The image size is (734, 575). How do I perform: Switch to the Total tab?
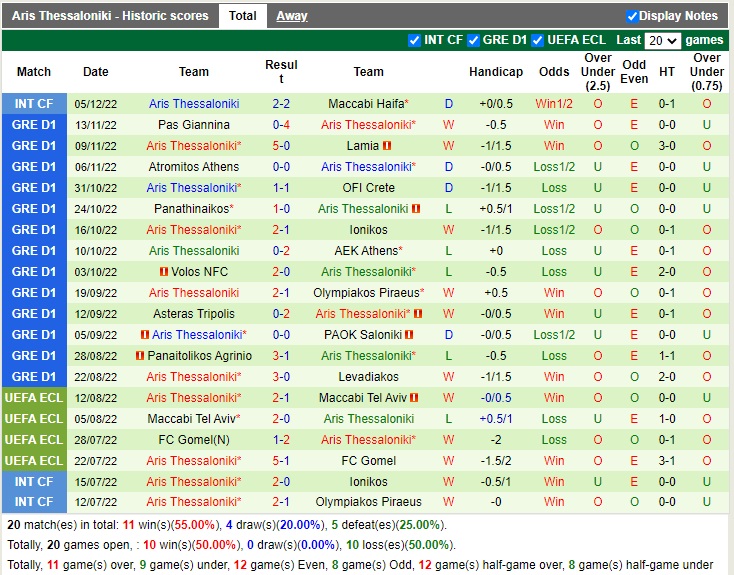click(x=242, y=16)
